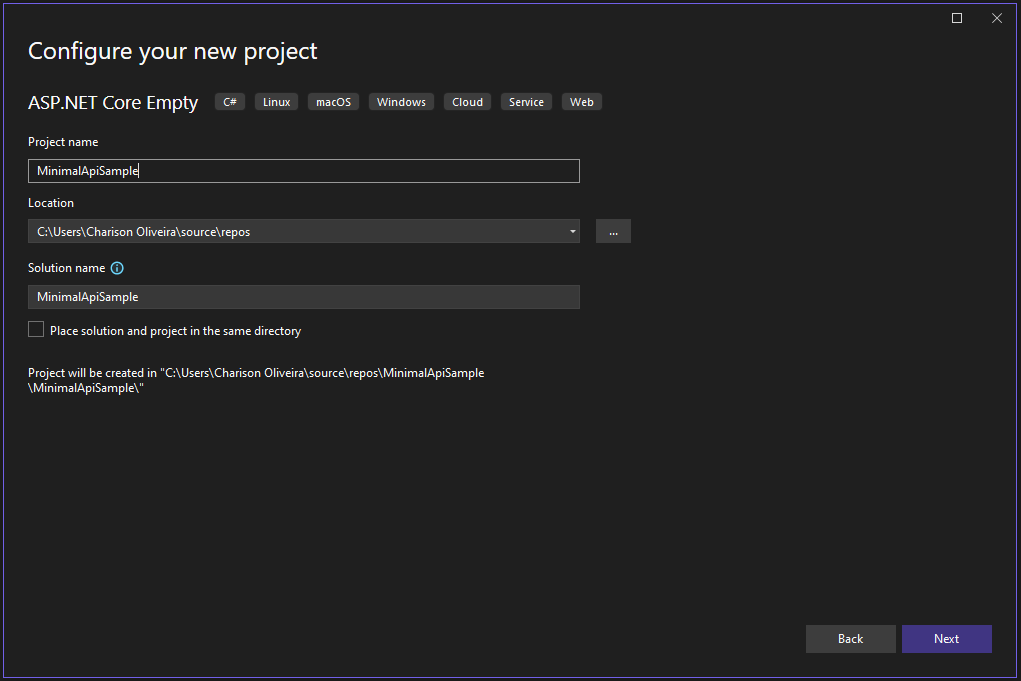The height and width of the screenshot is (681, 1021).
Task: Click the macOS platform tag
Action: (x=334, y=102)
